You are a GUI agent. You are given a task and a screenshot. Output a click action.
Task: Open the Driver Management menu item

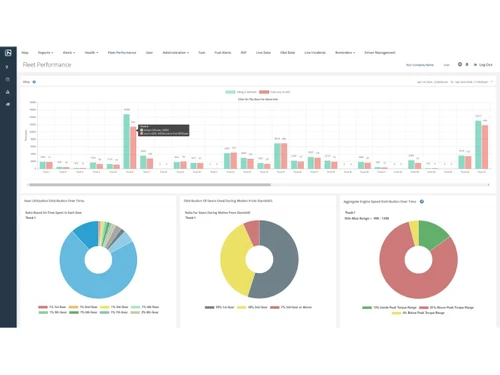click(380, 53)
